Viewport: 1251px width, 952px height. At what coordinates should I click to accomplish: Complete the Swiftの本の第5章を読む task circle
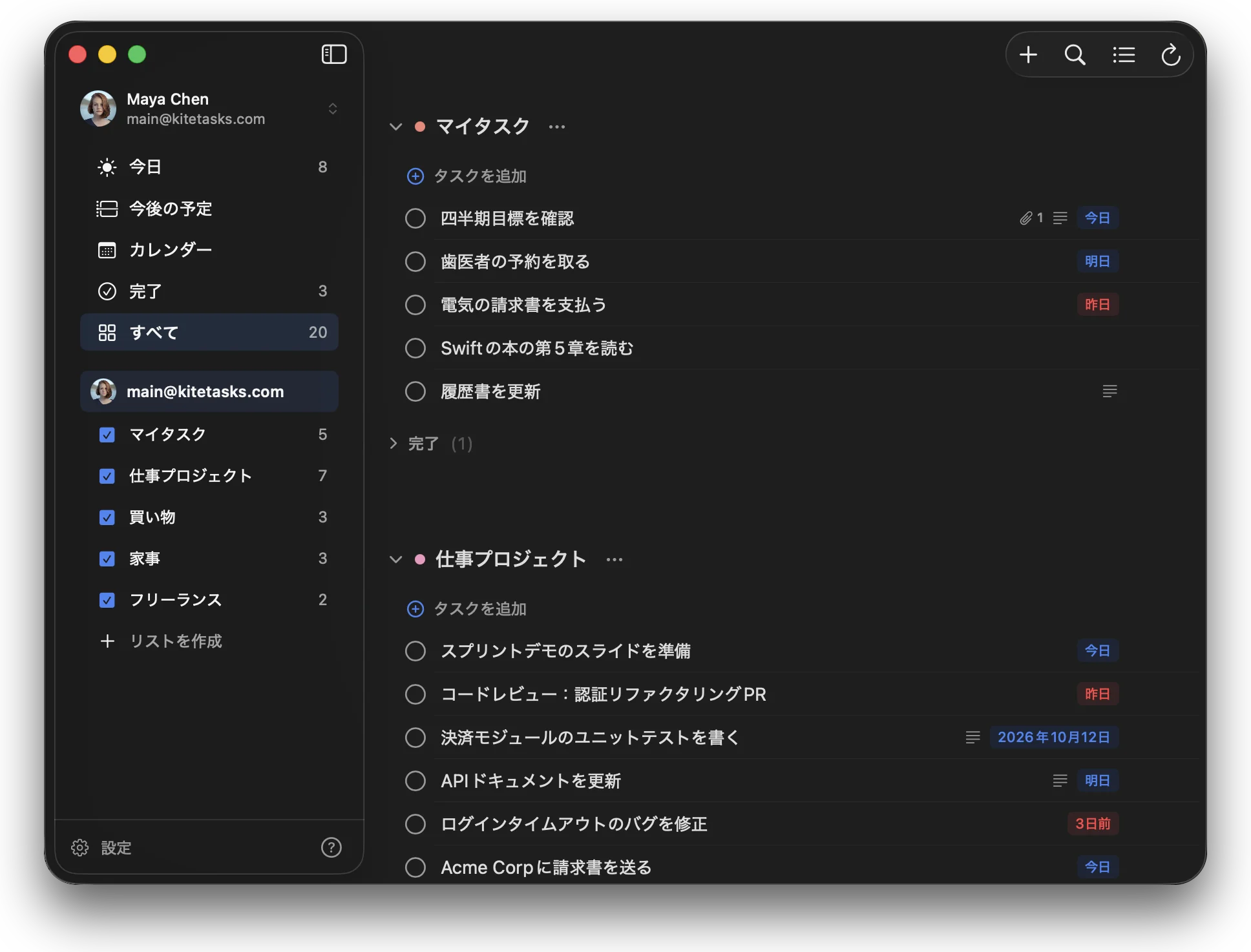click(415, 348)
